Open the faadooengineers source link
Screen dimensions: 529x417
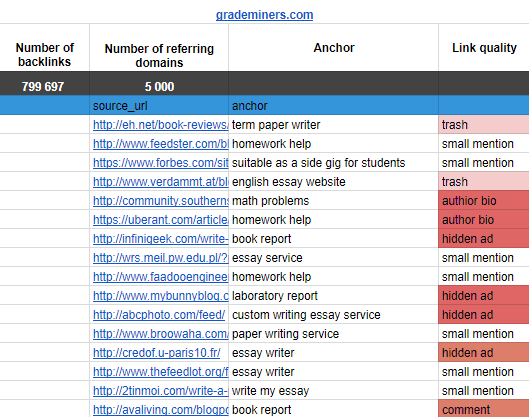161,277
